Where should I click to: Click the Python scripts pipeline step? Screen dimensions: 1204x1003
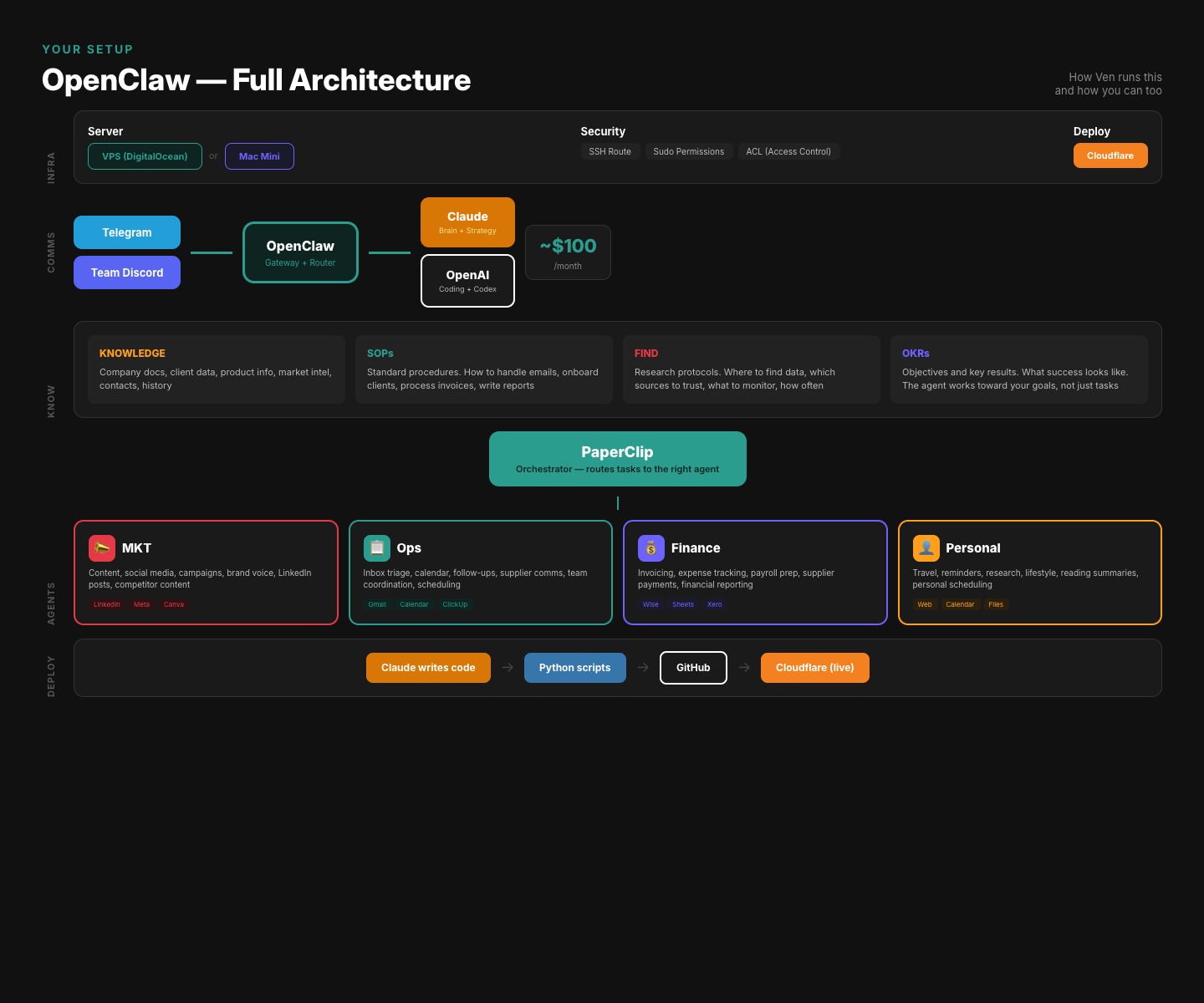(574, 667)
